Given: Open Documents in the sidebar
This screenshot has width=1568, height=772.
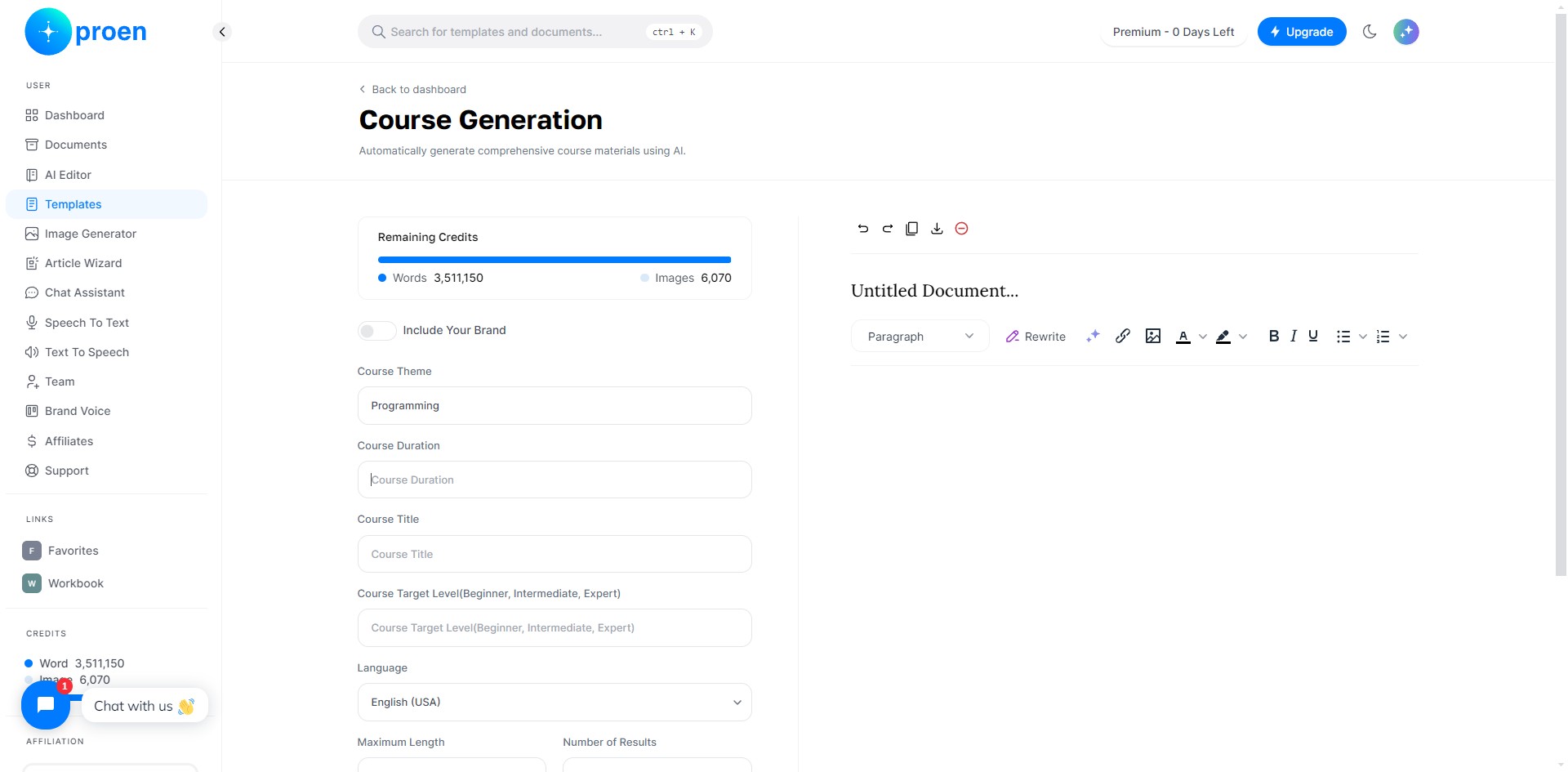Looking at the screenshot, I should [x=106, y=145].
